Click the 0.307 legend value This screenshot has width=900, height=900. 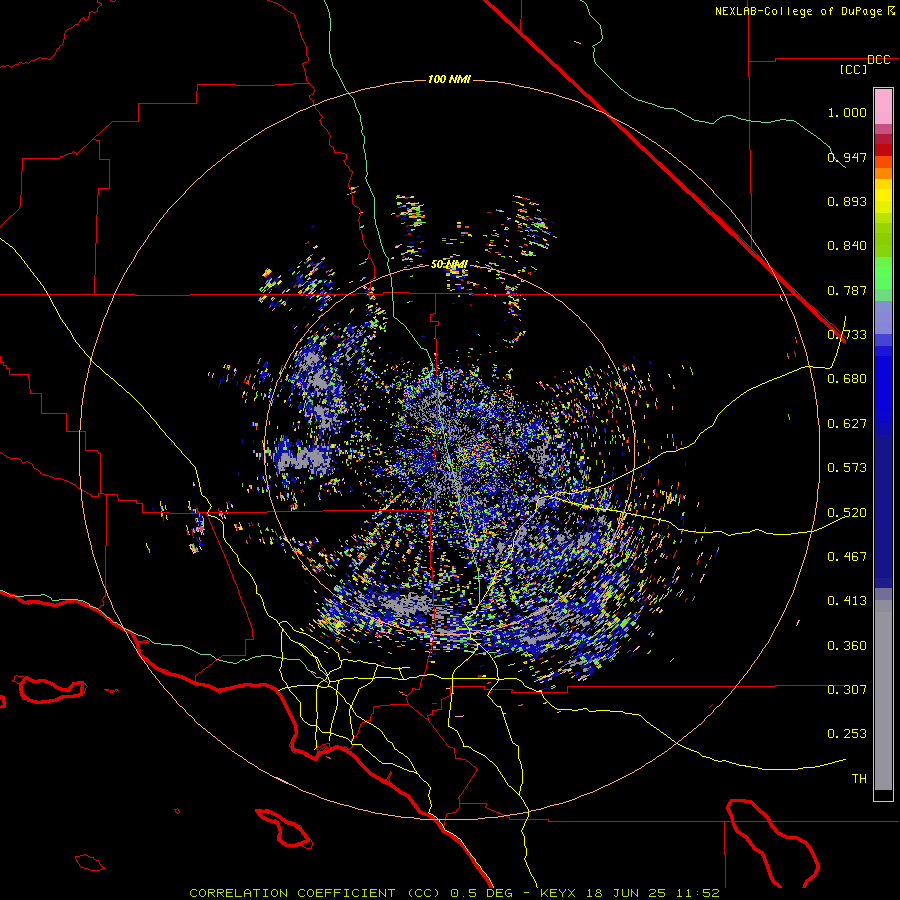point(847,690)
